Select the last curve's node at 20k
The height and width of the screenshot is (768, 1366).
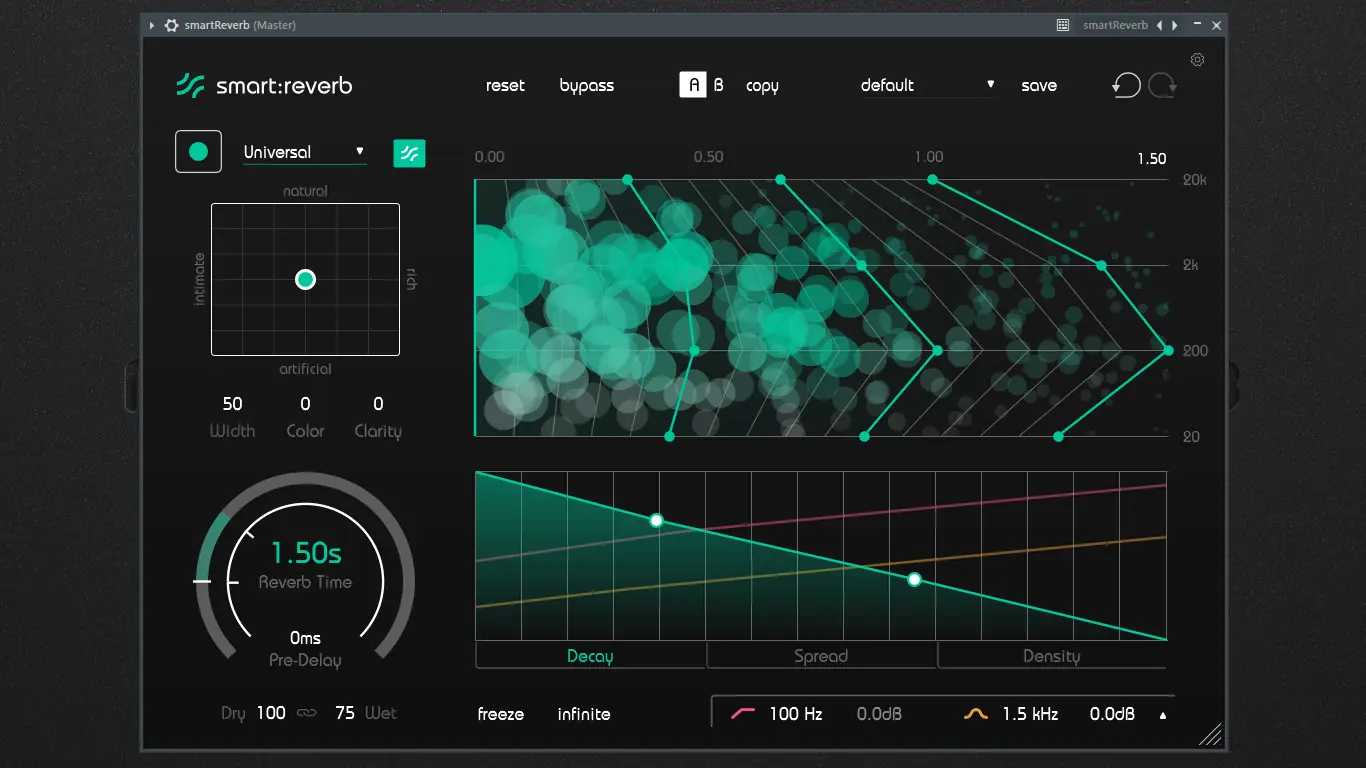click(933, 180)
